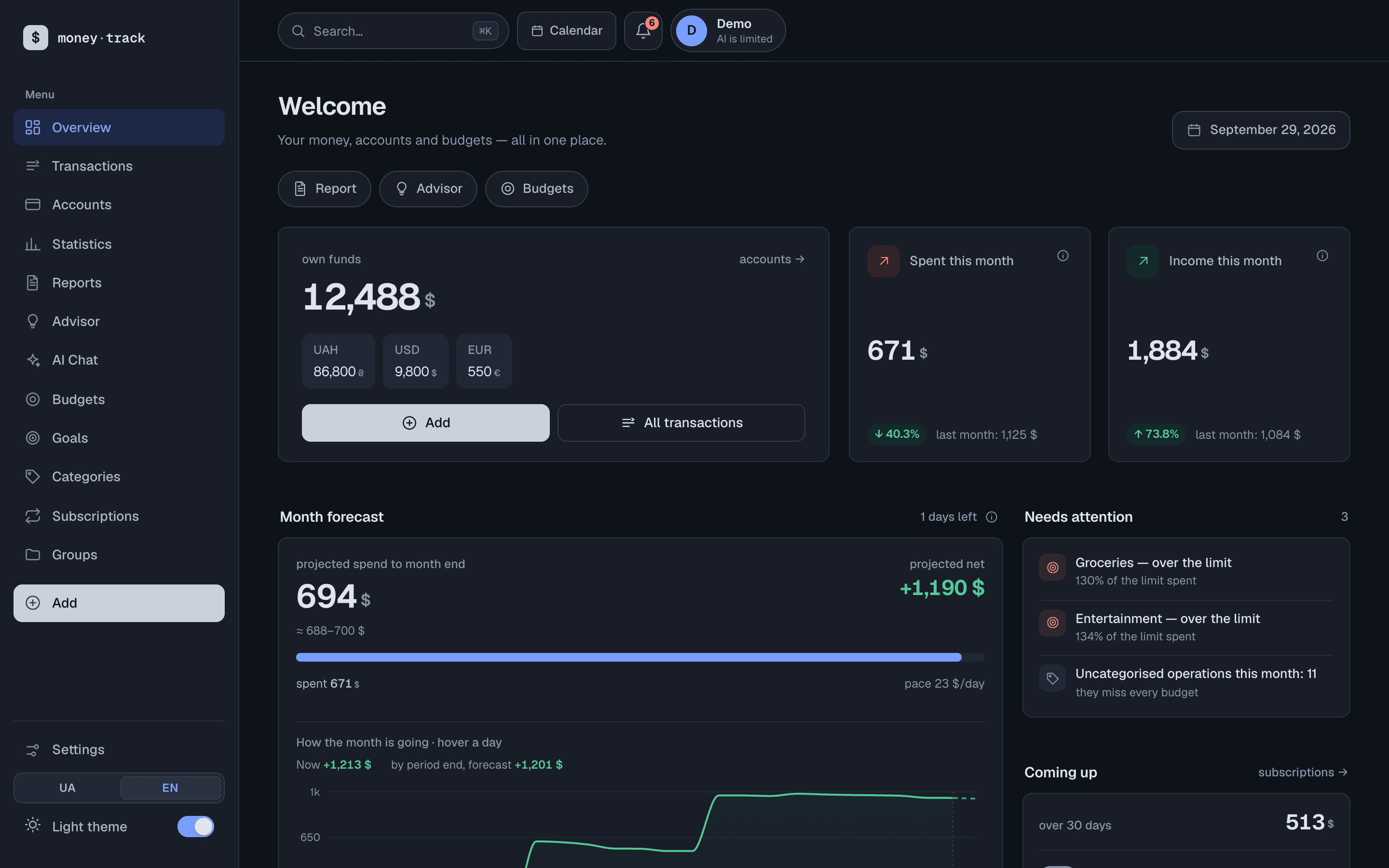Click the Accounts card icon in sidebar

click(x=33, y=204)
